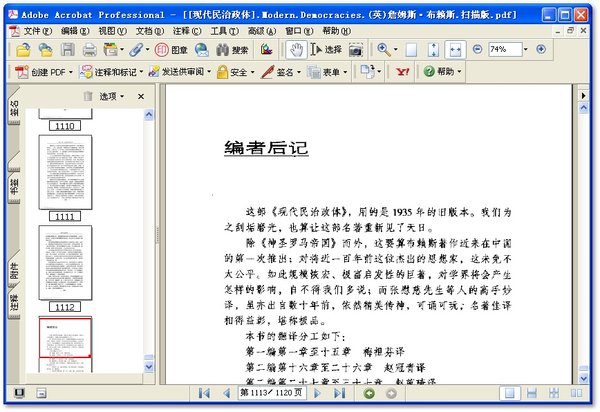Open the 工具(T) menu
600x412 pixels.
click(x=224, y=31)
